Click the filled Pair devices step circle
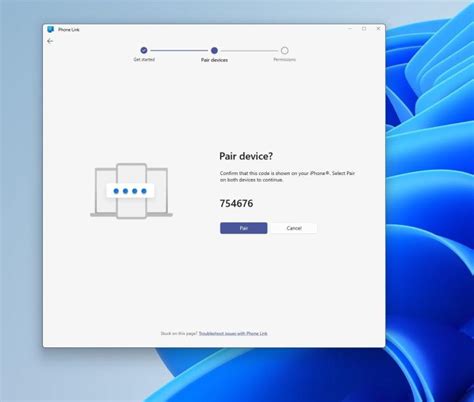This screenshot has width=474, height=402. pyautogui.click(x=214, y=50)
